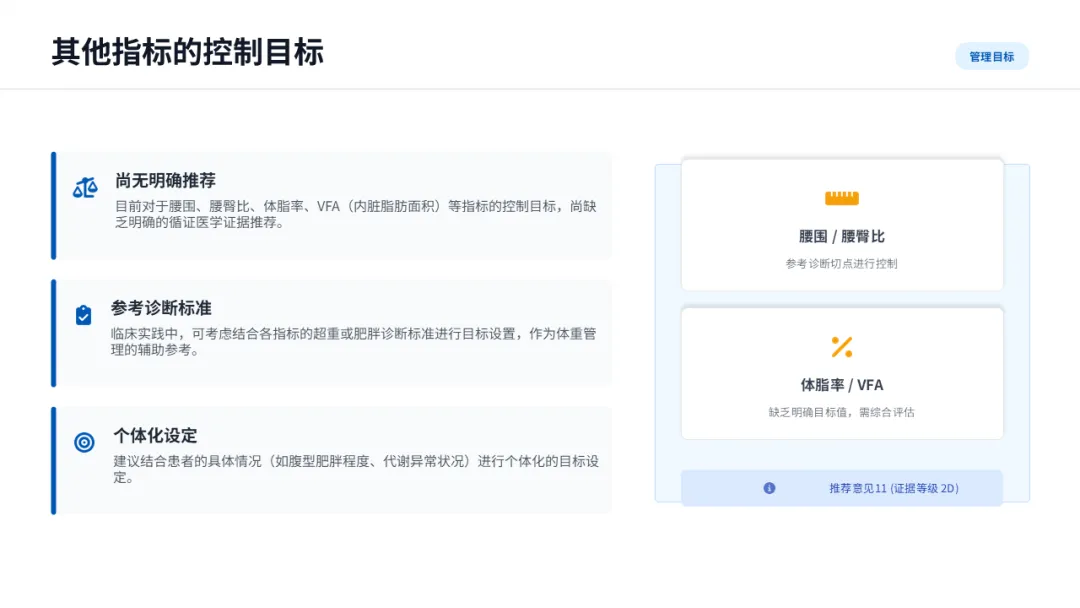Click the paragraph starting with 建议结合患者

point(356,469)
